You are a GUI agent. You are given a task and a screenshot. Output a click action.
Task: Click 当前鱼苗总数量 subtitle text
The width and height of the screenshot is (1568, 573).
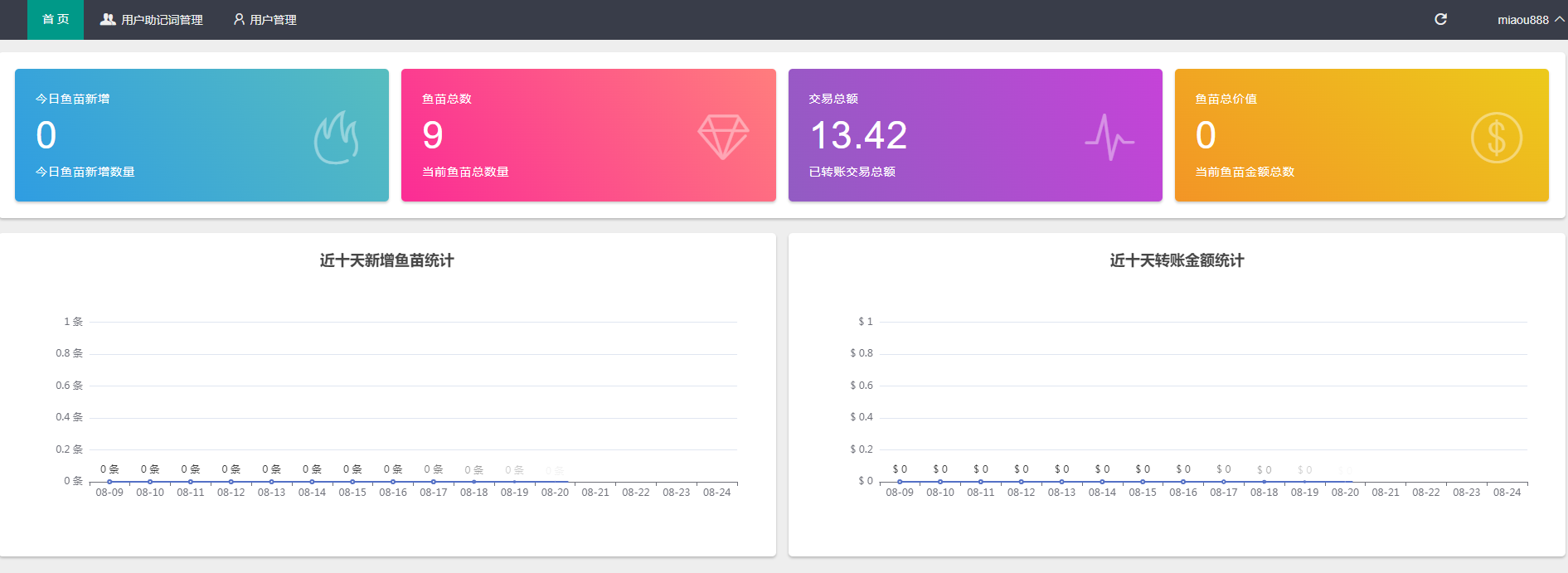465,172
